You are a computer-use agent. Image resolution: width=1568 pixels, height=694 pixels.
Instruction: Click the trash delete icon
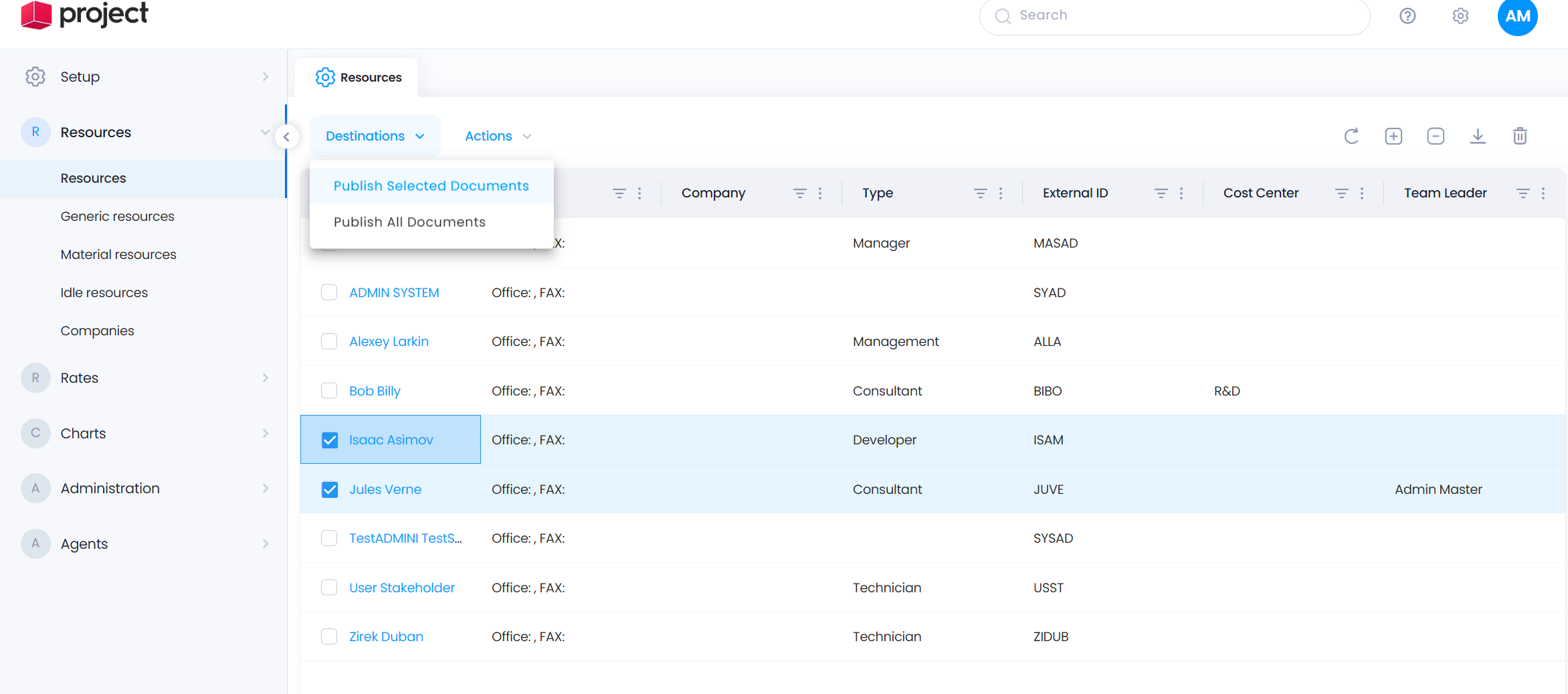pos(1520,137)
